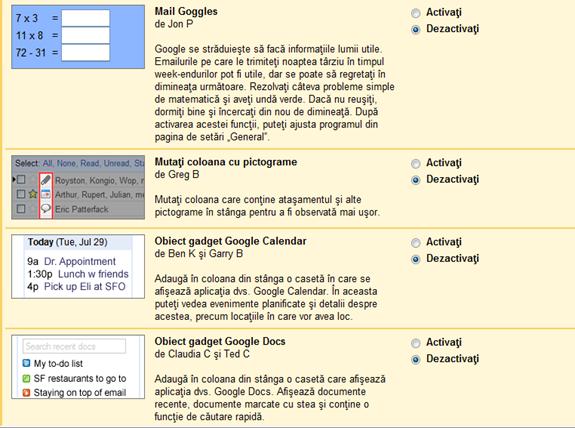The width and height of the screenshot is (575, 428).
Task: Click the Search recent docs field
Action: click(x=74, y=346)
